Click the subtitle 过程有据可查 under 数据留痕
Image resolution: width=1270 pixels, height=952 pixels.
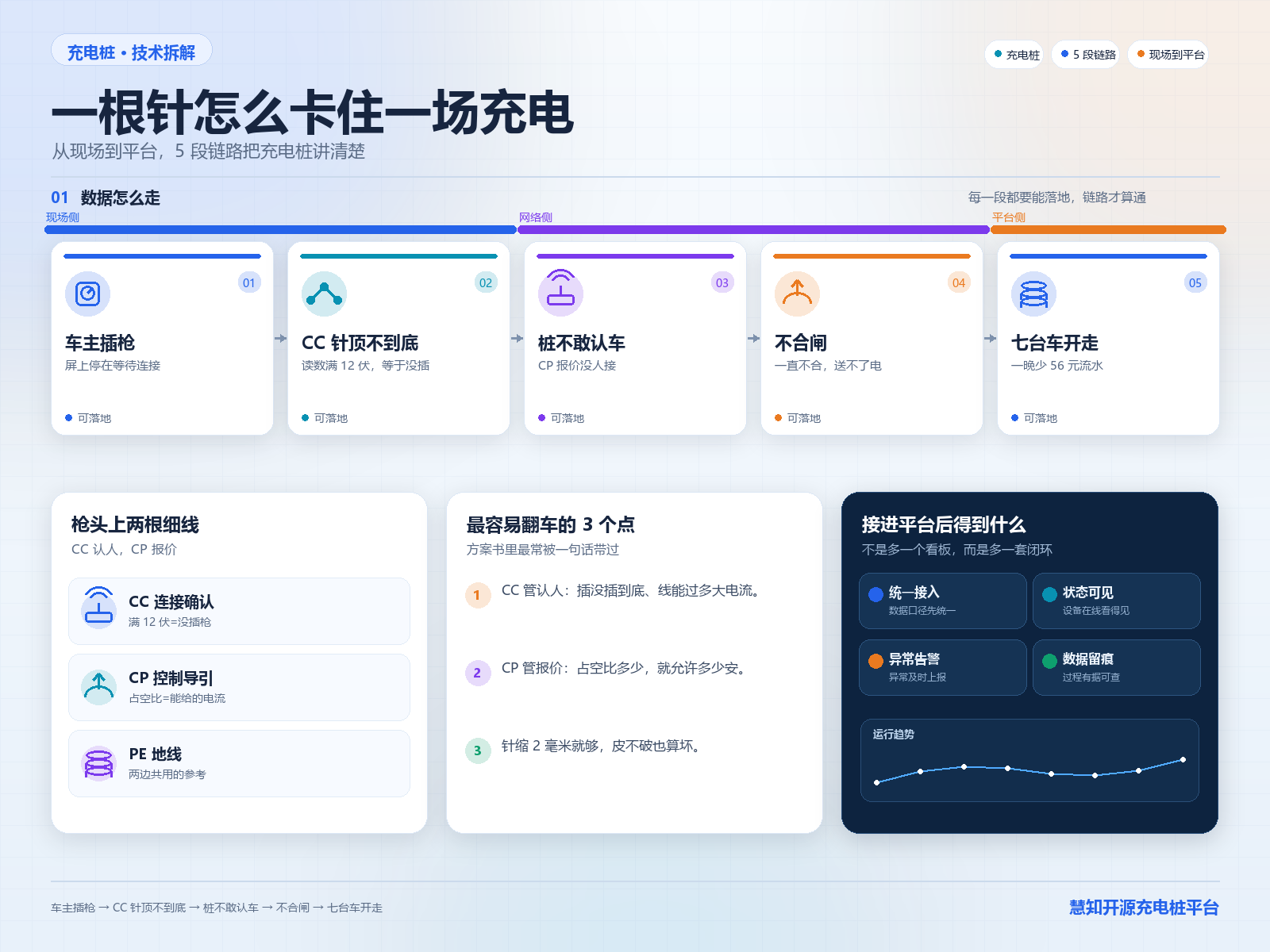click(x=1091, y=678)
